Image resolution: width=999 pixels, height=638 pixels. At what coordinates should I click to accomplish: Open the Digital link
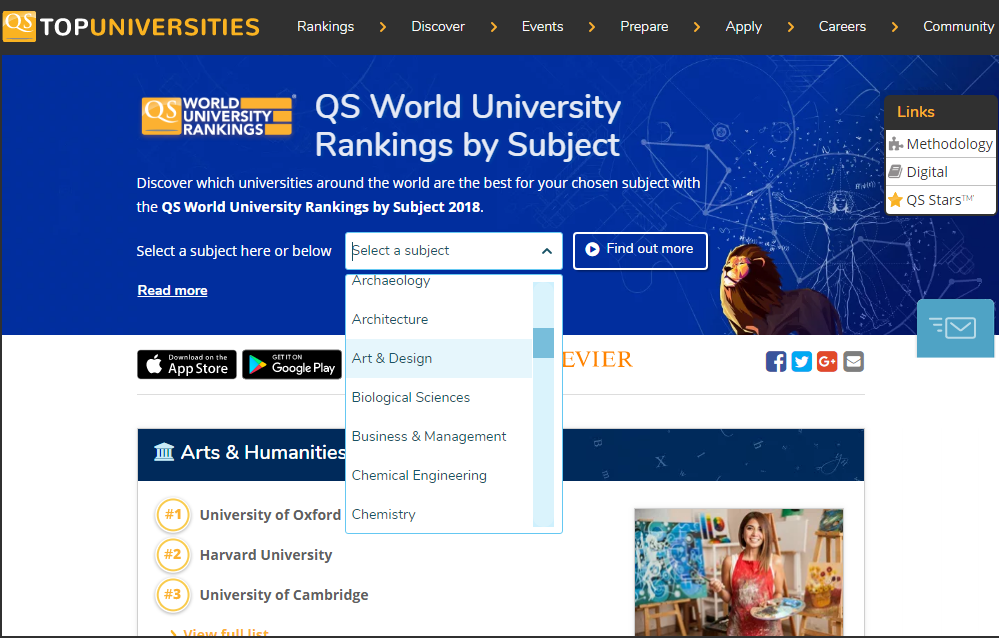click(x=940, y=172)
